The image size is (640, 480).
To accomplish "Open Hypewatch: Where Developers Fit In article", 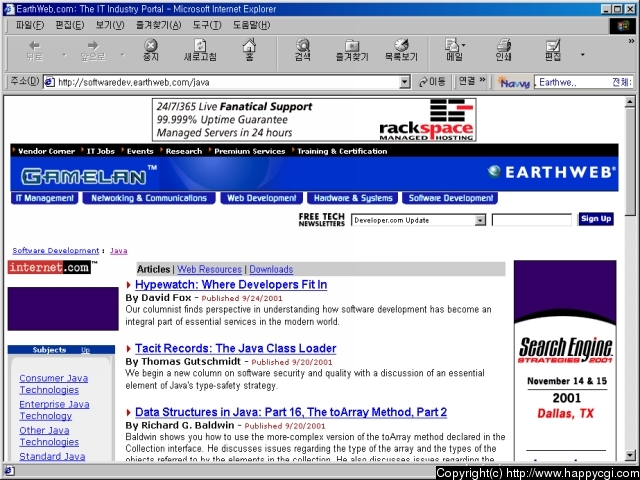I will coord(231,284).
